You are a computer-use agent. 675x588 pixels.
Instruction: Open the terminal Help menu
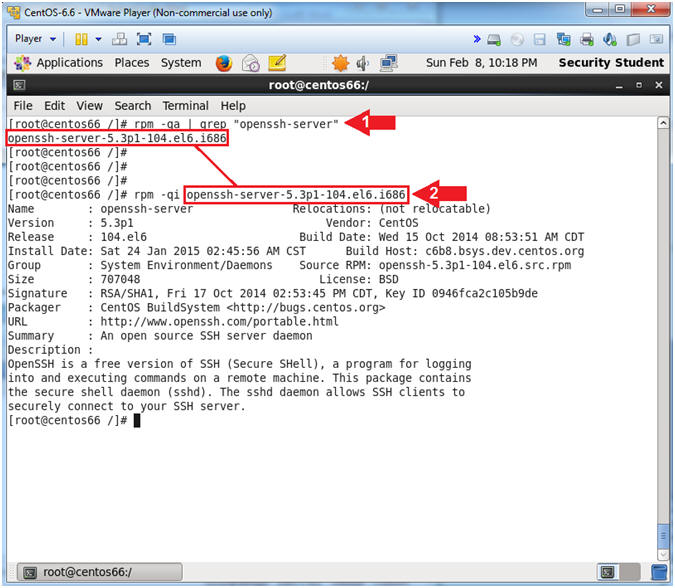pyautogui.click(x=233, y=106)
